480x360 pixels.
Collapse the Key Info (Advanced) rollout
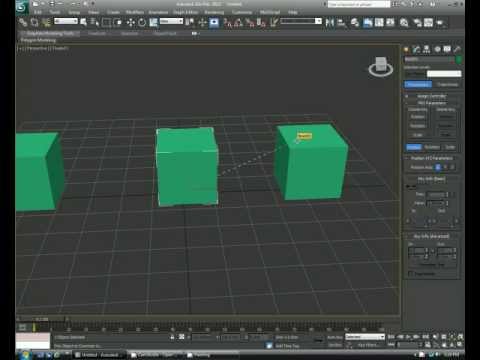(431, 236)
